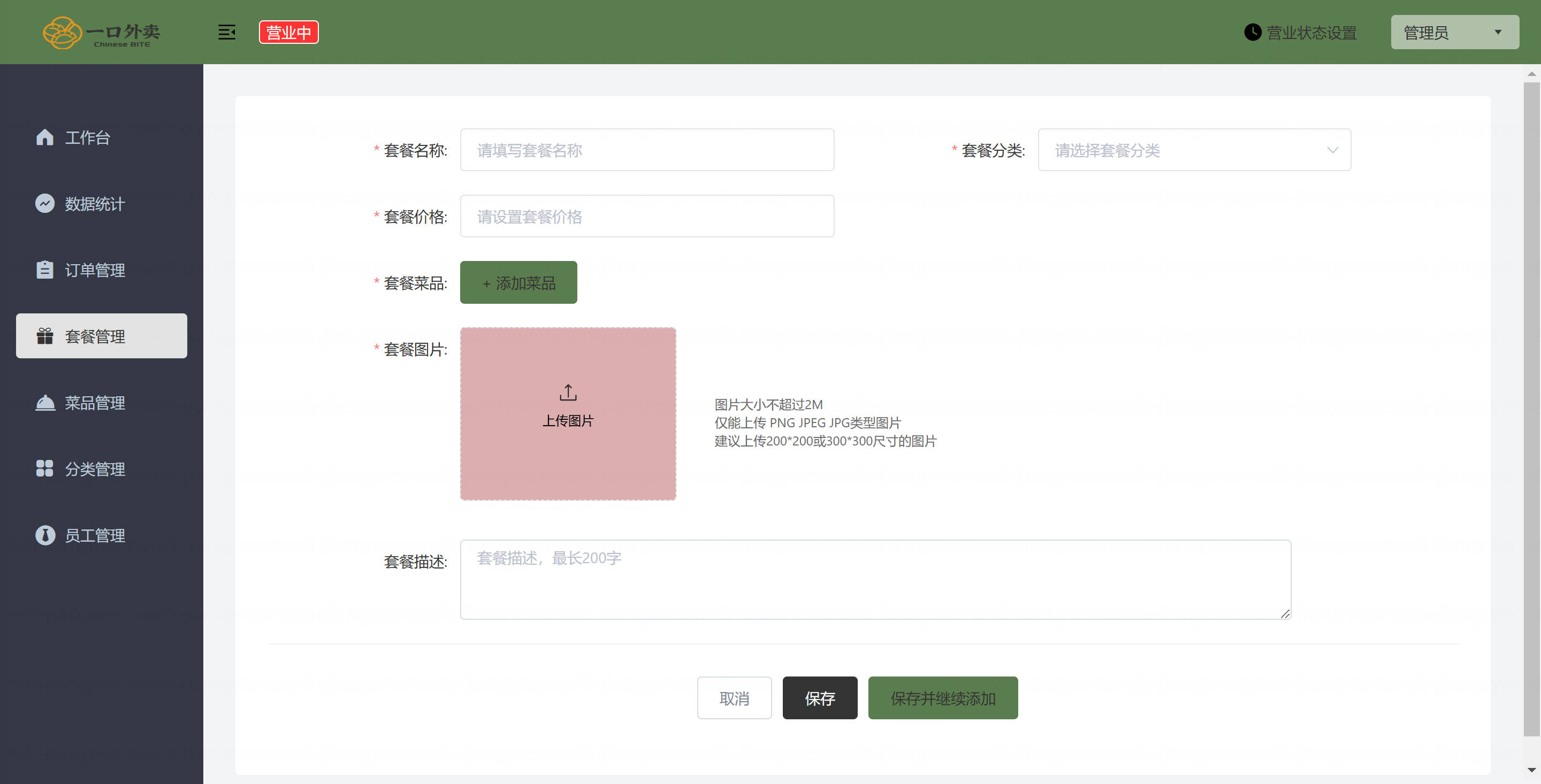1541x784 pixels.
Task: Click the 图片大小不超过2M hint text
Action: tap(768, 404)
